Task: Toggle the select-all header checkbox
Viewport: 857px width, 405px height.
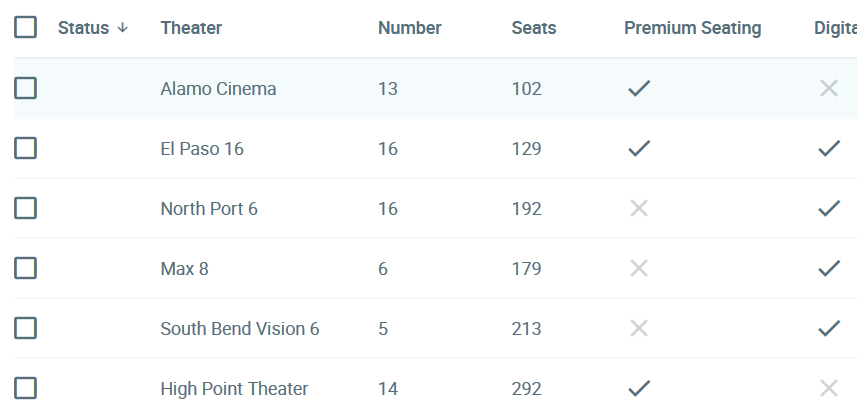Action: click(26, 28)
